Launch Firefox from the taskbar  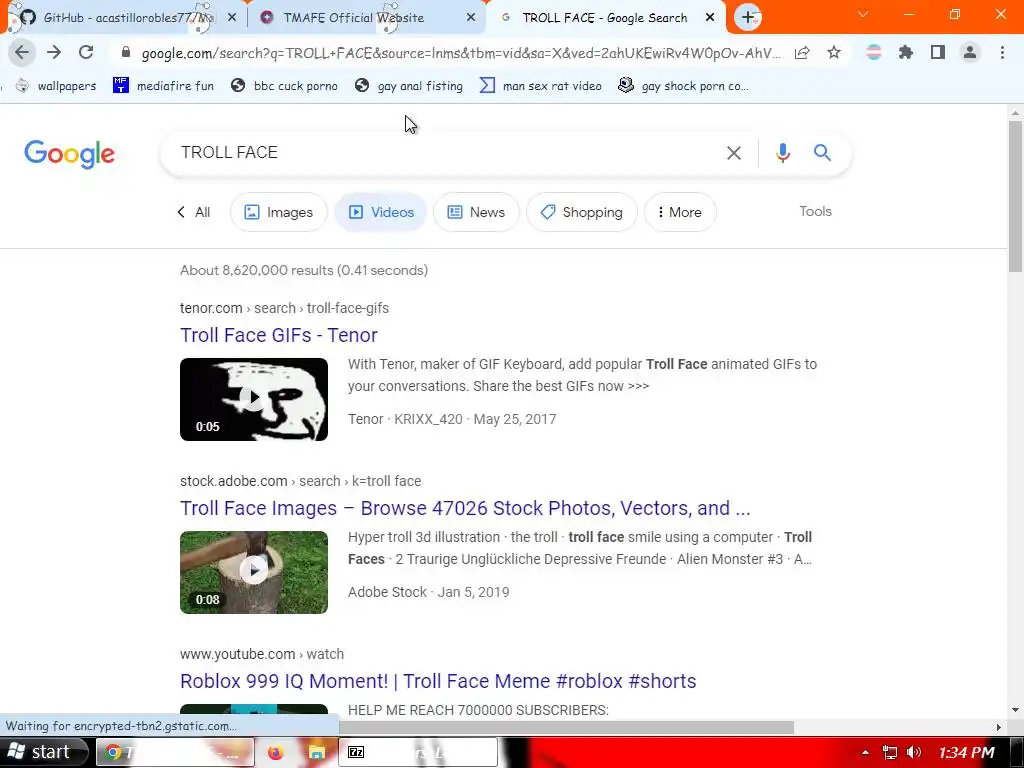pos(276,753)
